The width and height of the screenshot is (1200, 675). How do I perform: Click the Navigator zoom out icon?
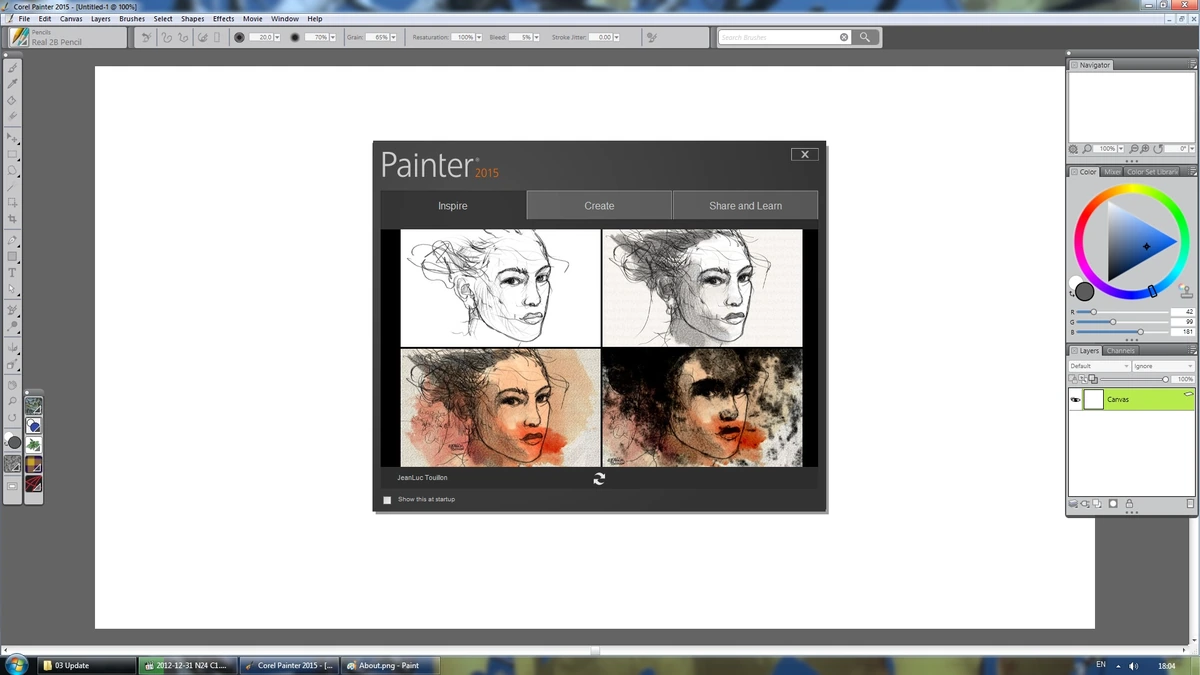(1135, 148)
